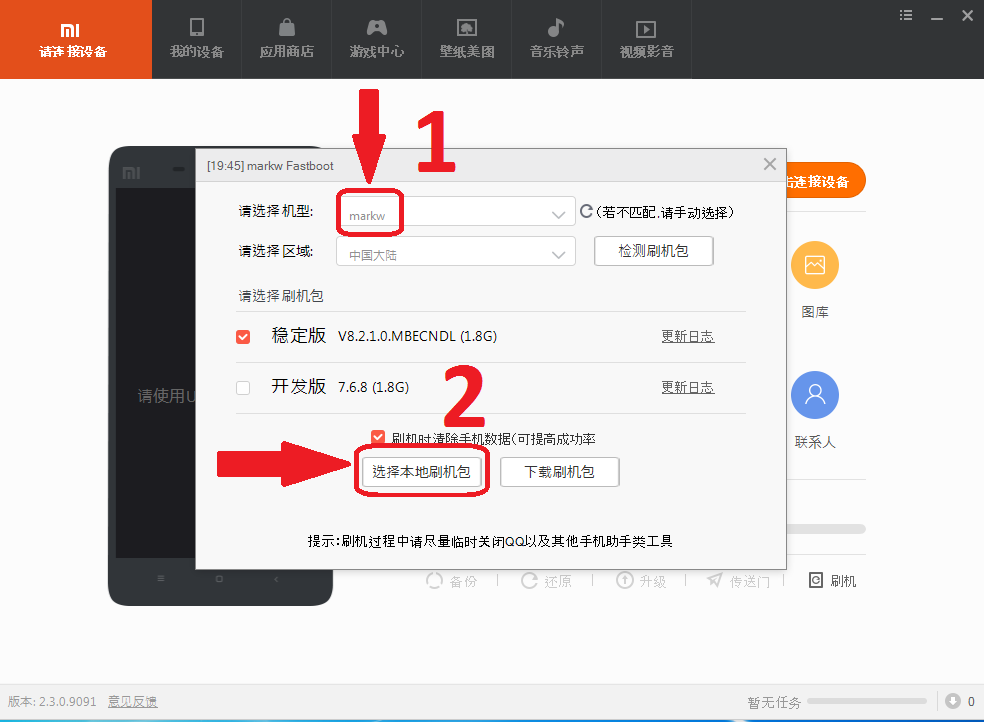
Task: Click the 下载刷机包 button
Action: [x=559, y=472]
